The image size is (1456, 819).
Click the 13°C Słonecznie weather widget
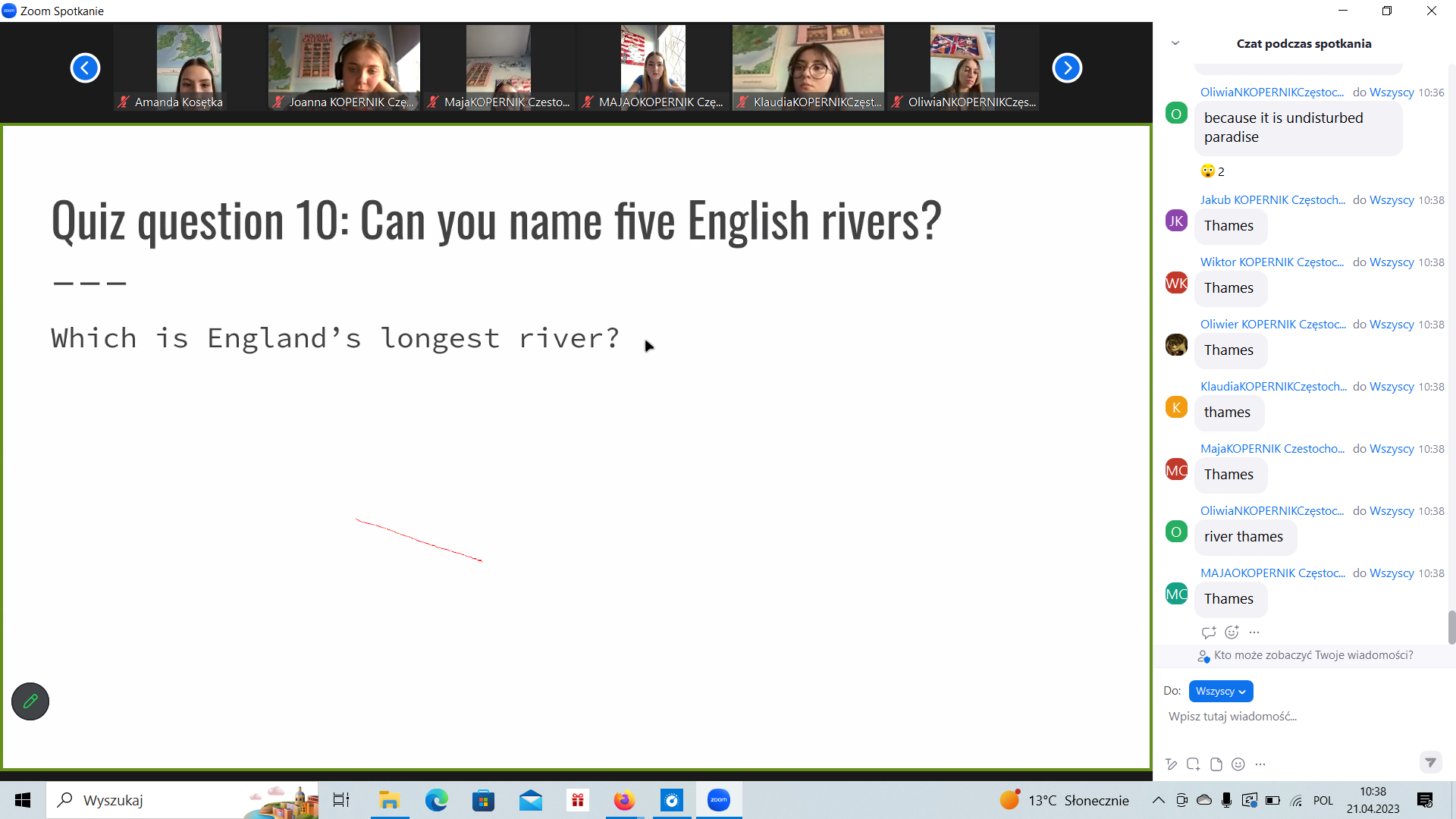1064,800
